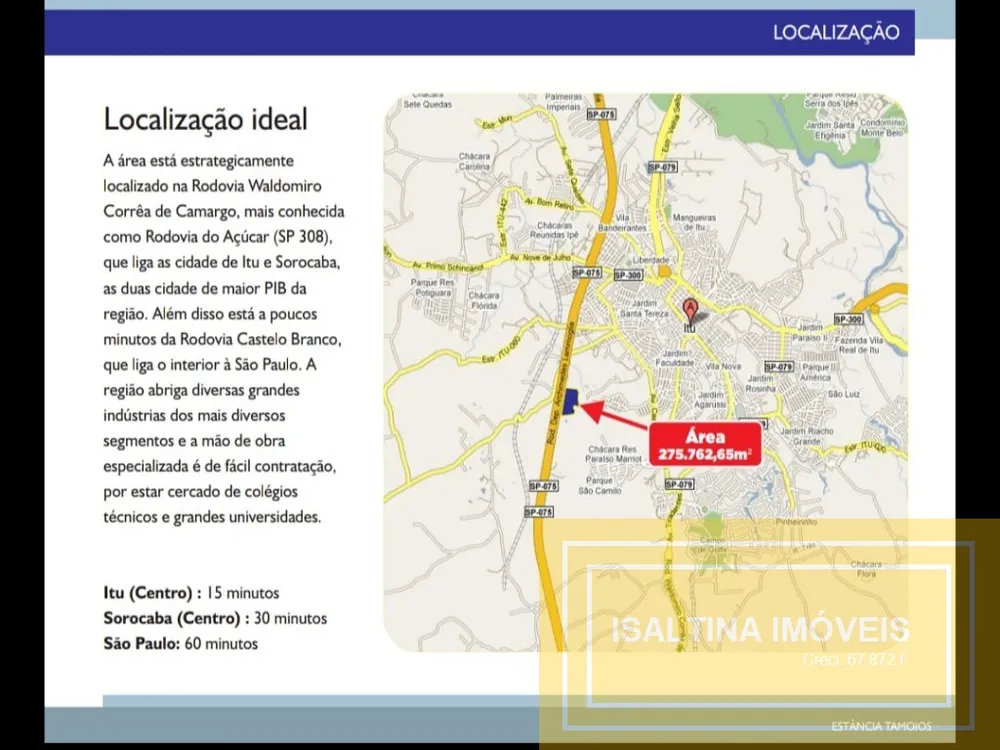1000x750 pixels.
Task: Click the 'Rodovia do Açúcar (SP 308)' text
Action: point(239,237)
